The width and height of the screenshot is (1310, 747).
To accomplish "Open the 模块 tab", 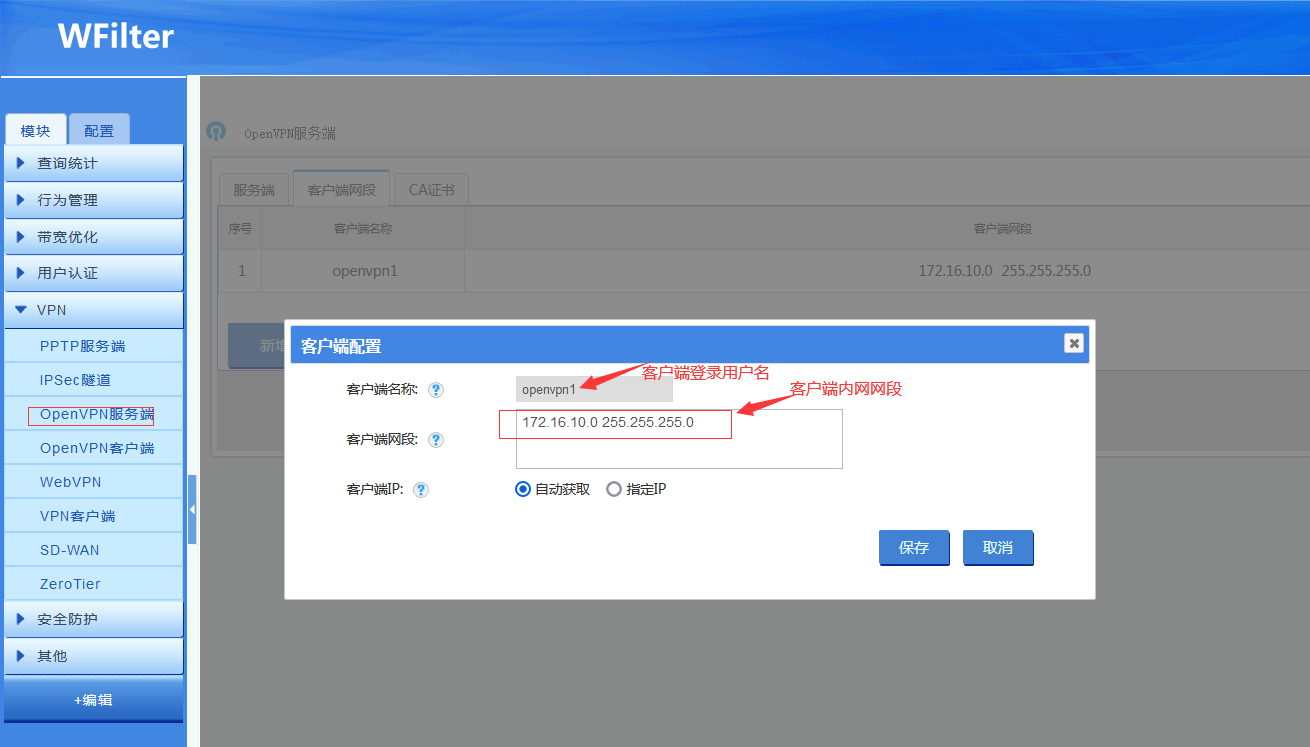I will (36, 131).
